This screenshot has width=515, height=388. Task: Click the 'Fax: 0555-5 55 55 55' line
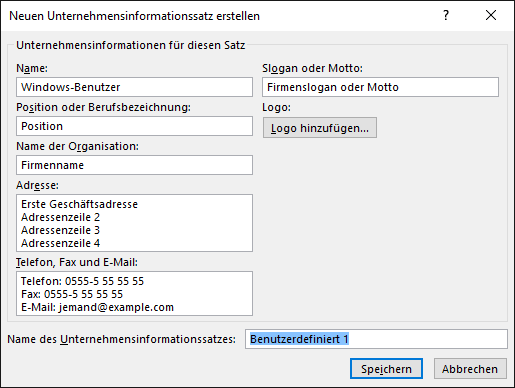[x=72, y=294]
